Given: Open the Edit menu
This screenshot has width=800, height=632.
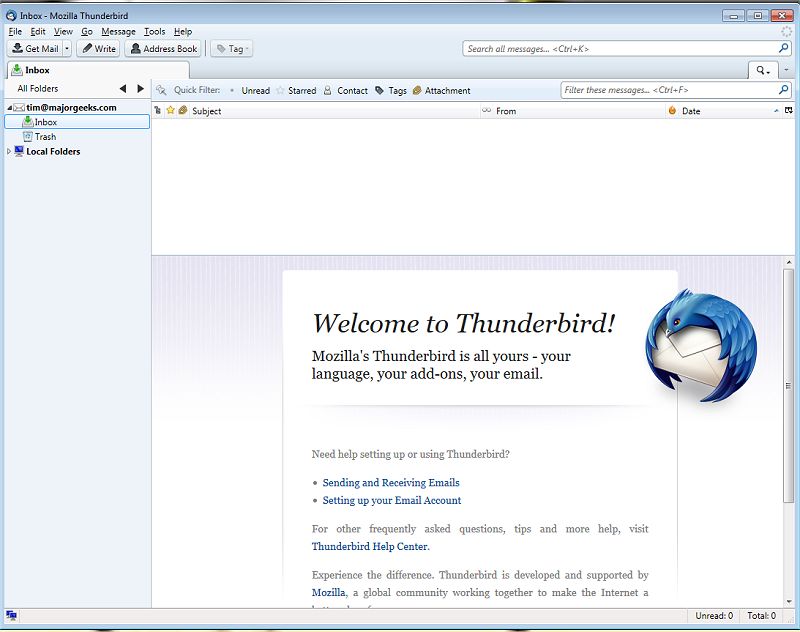Looking at the screenshot, I should click(x=38, y=32).
